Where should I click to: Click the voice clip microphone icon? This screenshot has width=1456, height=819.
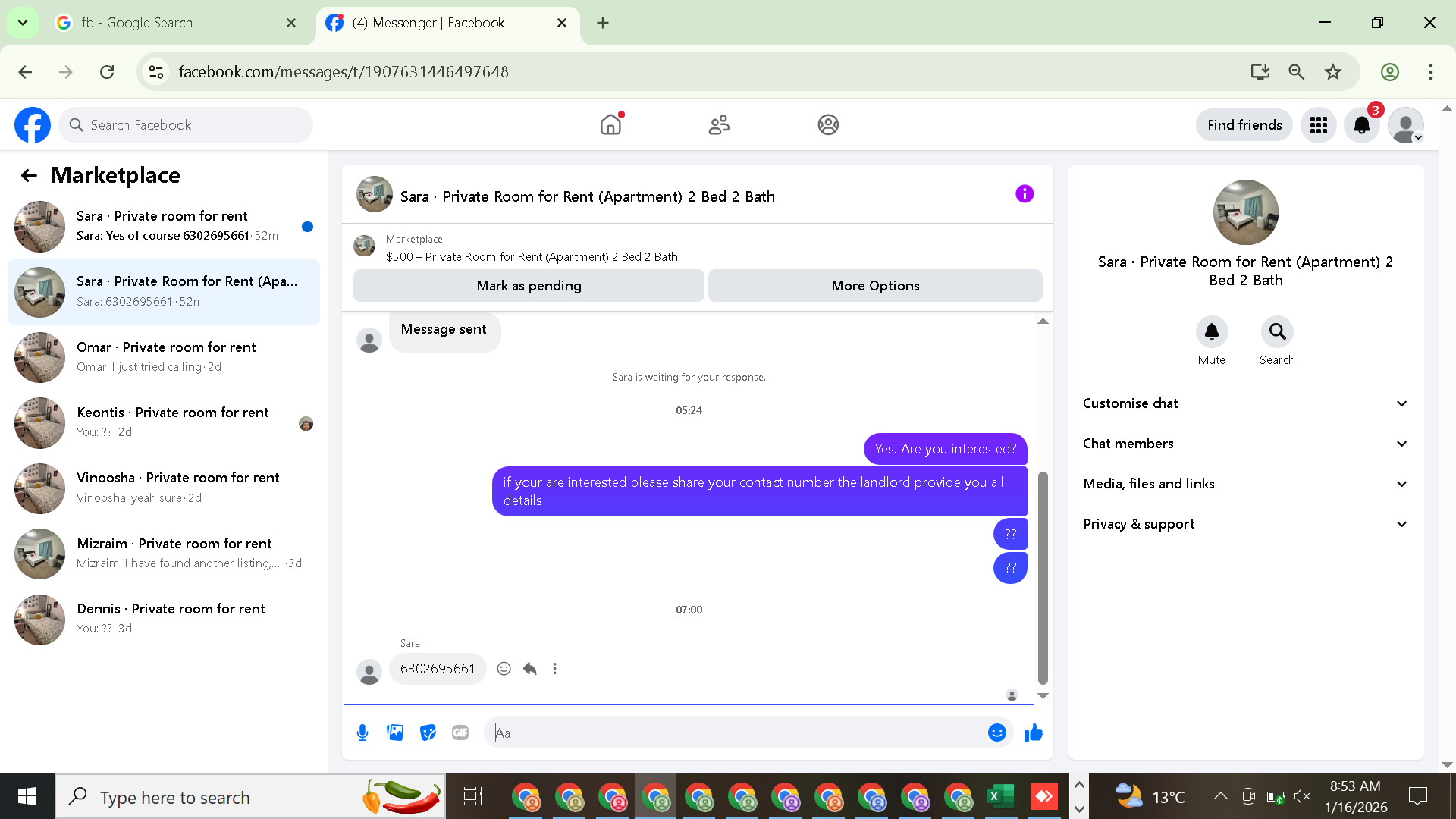coord(362,733)
